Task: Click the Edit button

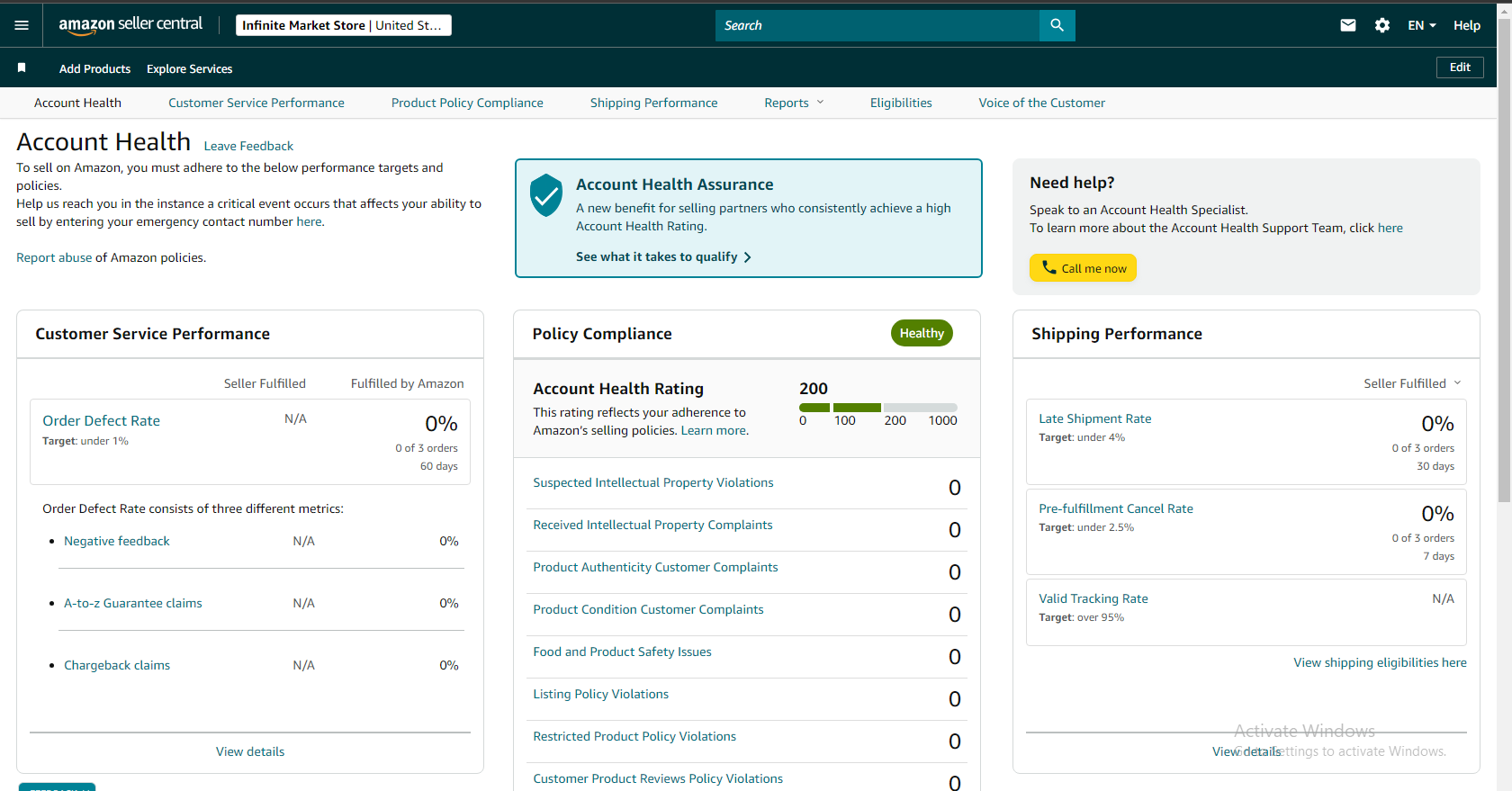Action: (x=1460, y=67)
